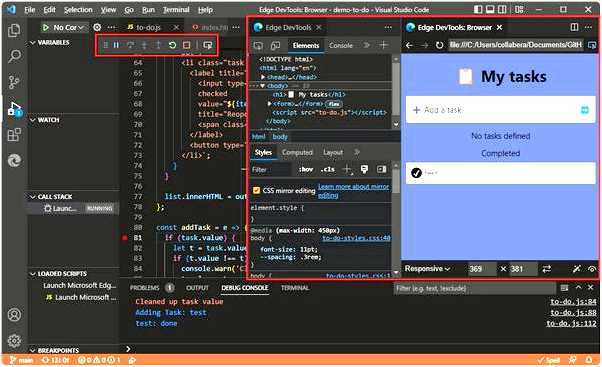Viewport: 602px width, 367px height.
Task: Open Responsive device dropdown
Action: 427,269
